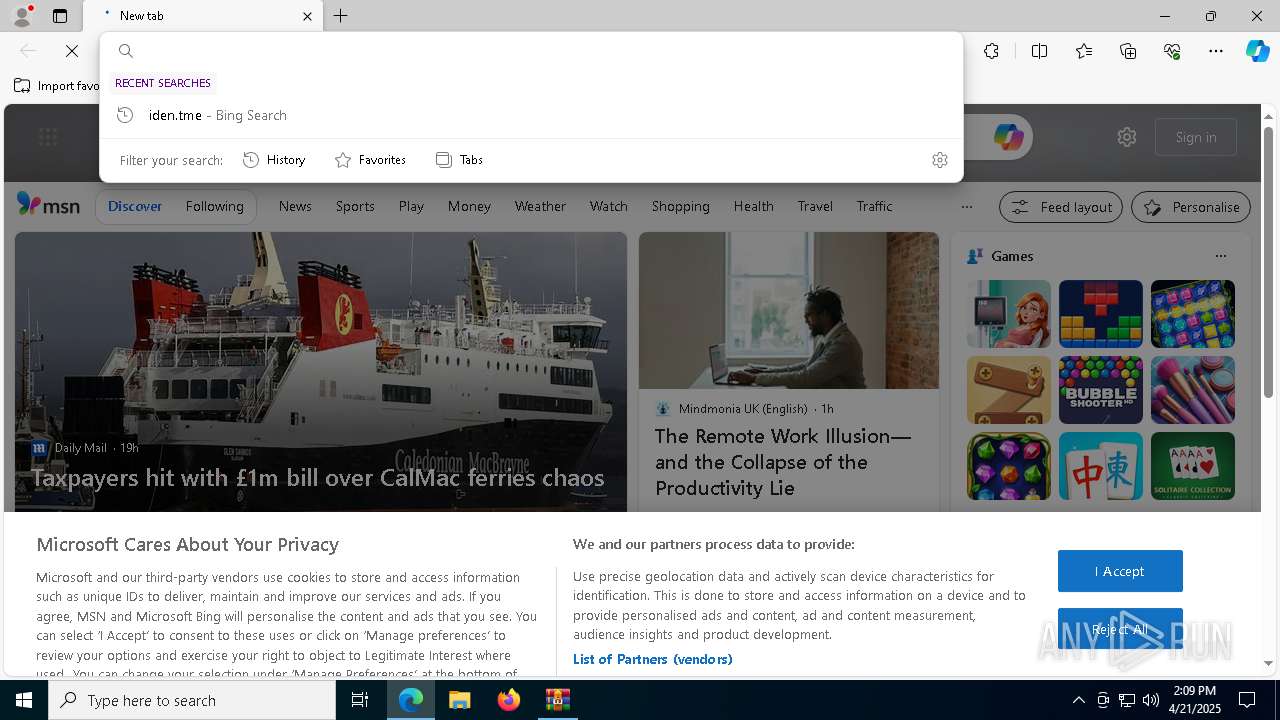The width and height of the screenshot is (1280, 720).
Task: Click the Sign in button
Action: [x=1196, y=137]
